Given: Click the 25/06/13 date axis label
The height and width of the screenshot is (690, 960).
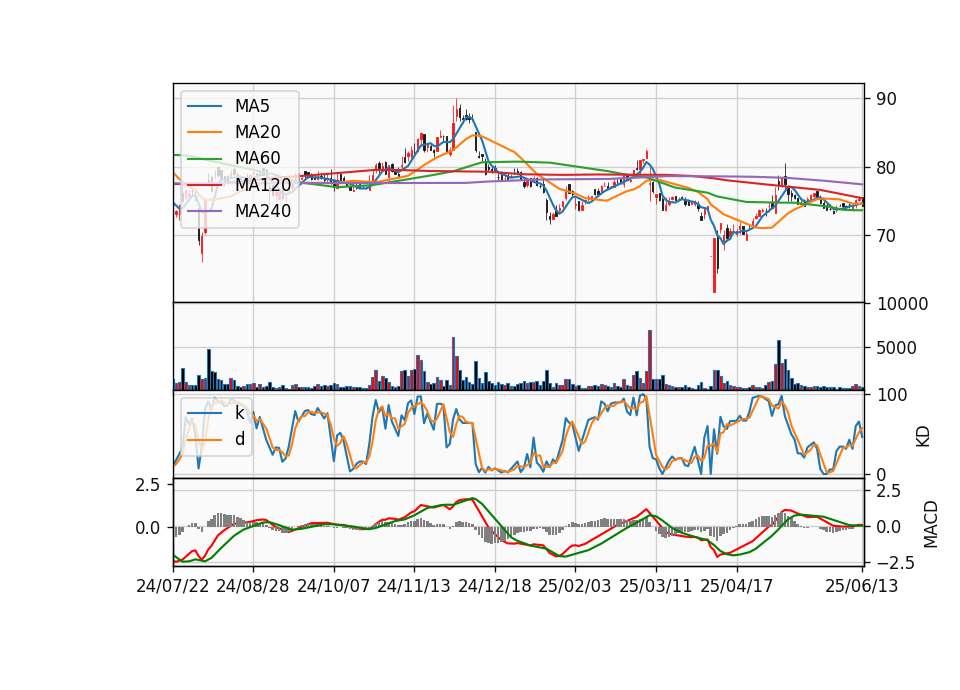Looking at the screenshot, I should click(862, 586).
